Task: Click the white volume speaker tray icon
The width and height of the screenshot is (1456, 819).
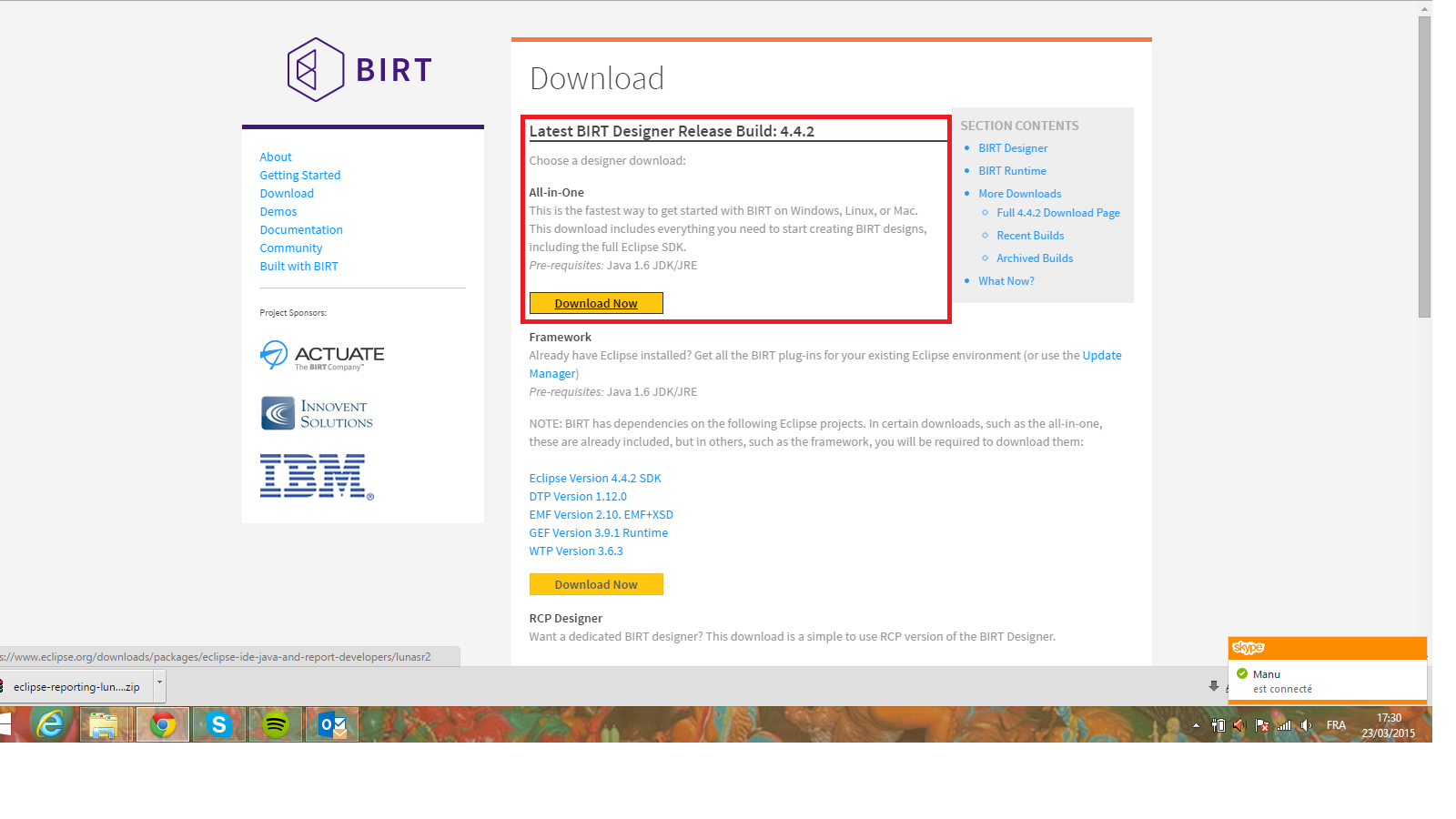Action: point(1306,725)
